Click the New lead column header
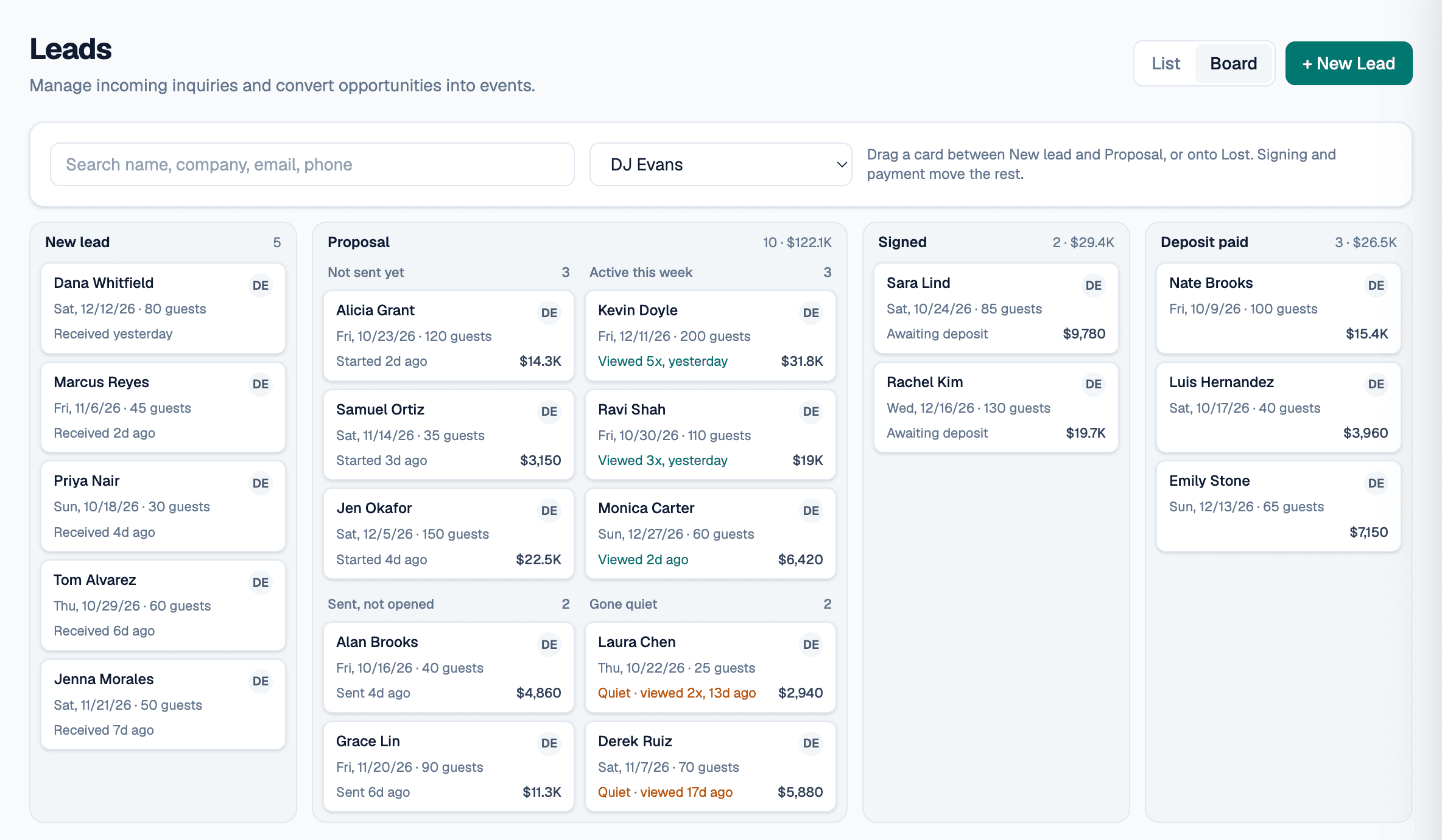The height and width of the screenshot is (840, 1442). point(77,242)
